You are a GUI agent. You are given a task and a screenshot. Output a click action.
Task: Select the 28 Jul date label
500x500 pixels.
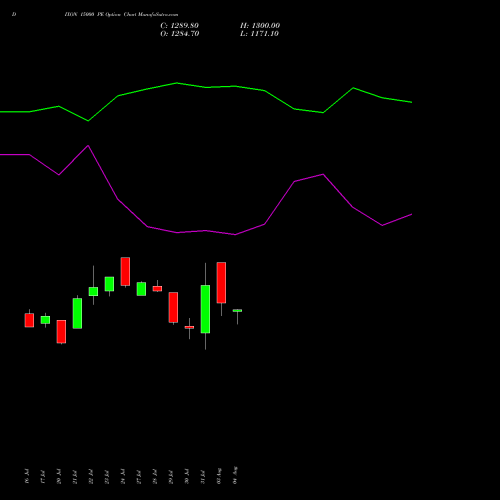click(x=155, y=476)
